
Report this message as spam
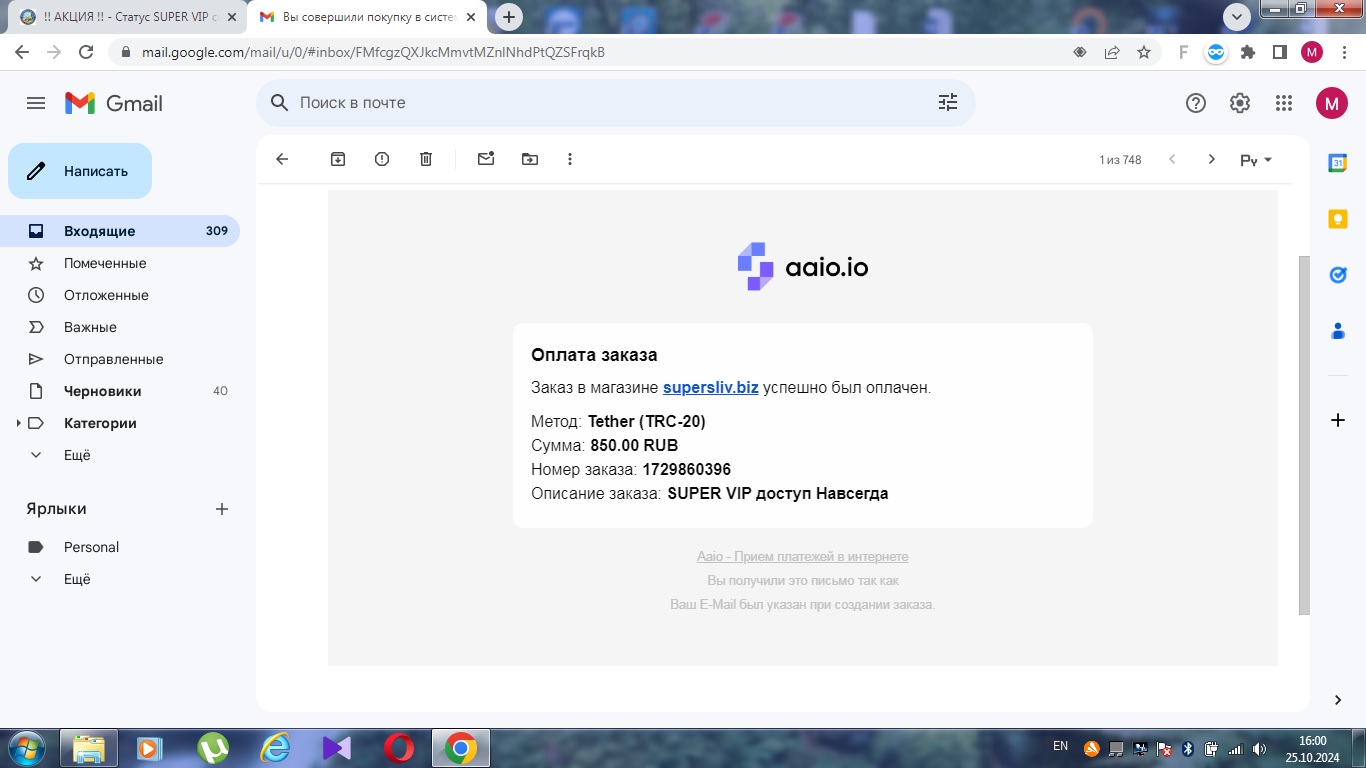pos(382,159)
